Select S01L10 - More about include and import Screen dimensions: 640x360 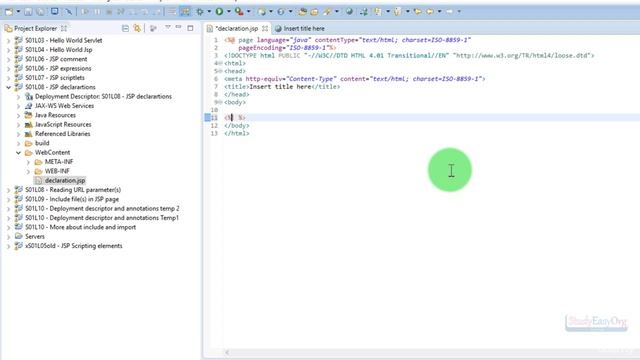pos(80,228)
